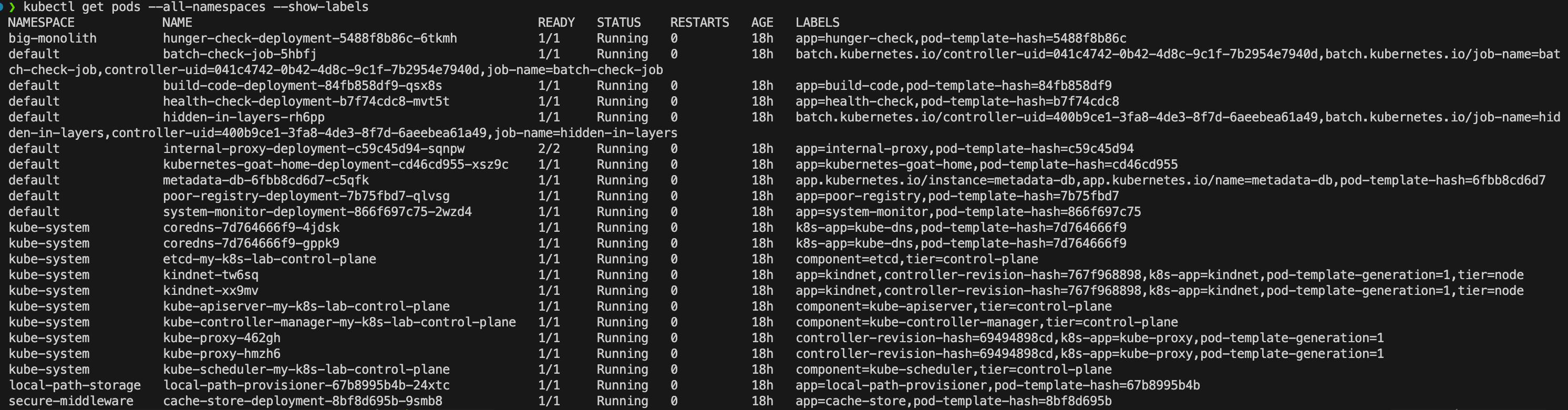Click the metadata-db-6fbb8cd6d7-c5qfk pod name
The width and height of the screenshot is (1568, 410).
point(265,180)
